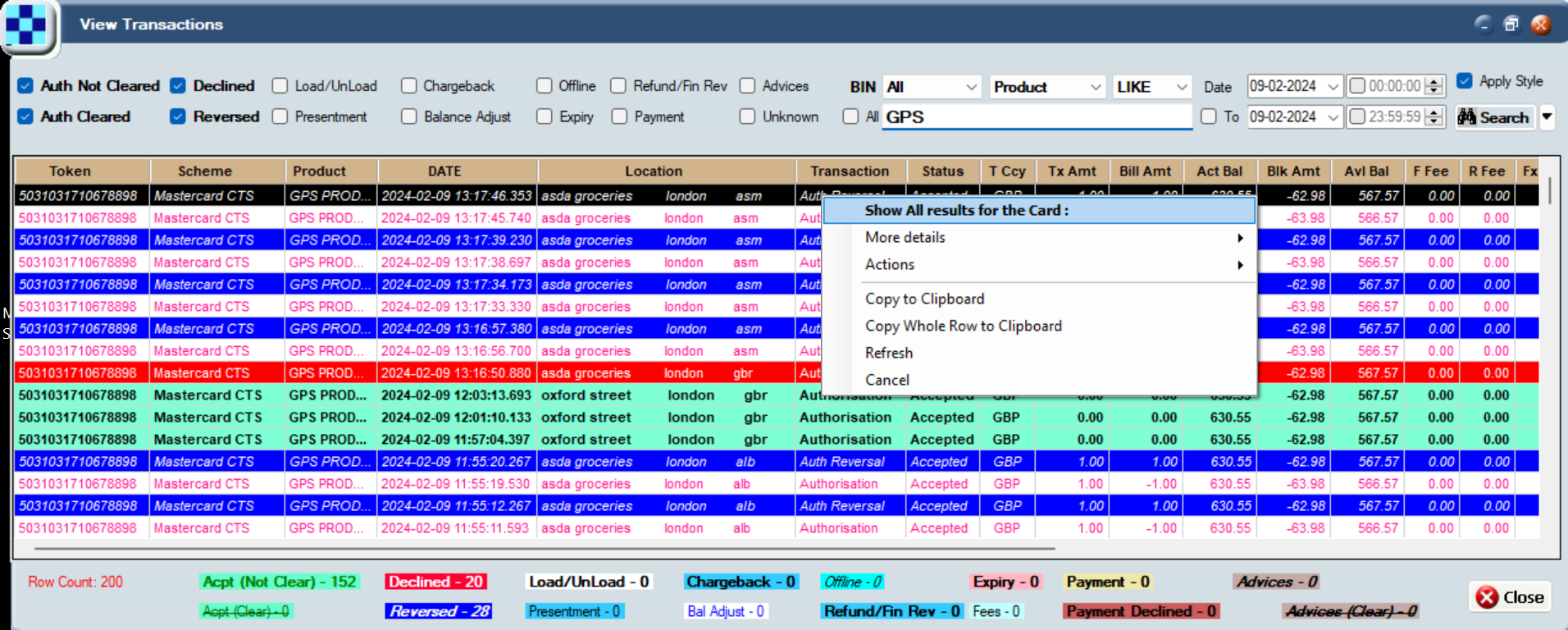Click the blue Reversed - 28 legend
This screenshot has height=630, width=1568.
[439, 611]
